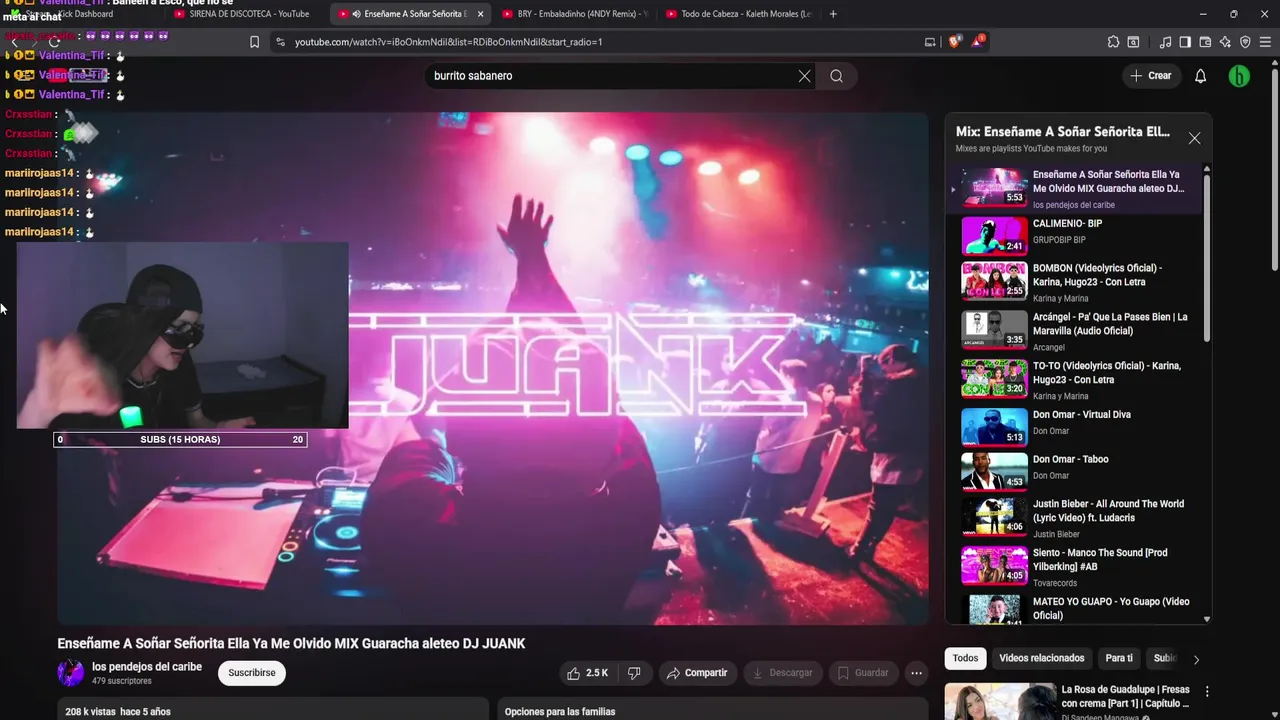Image resolution: width=1280 pixels, height=720 pixels.
Task: Open the Brave VPN shield icon
Action: coord(1245,42)
